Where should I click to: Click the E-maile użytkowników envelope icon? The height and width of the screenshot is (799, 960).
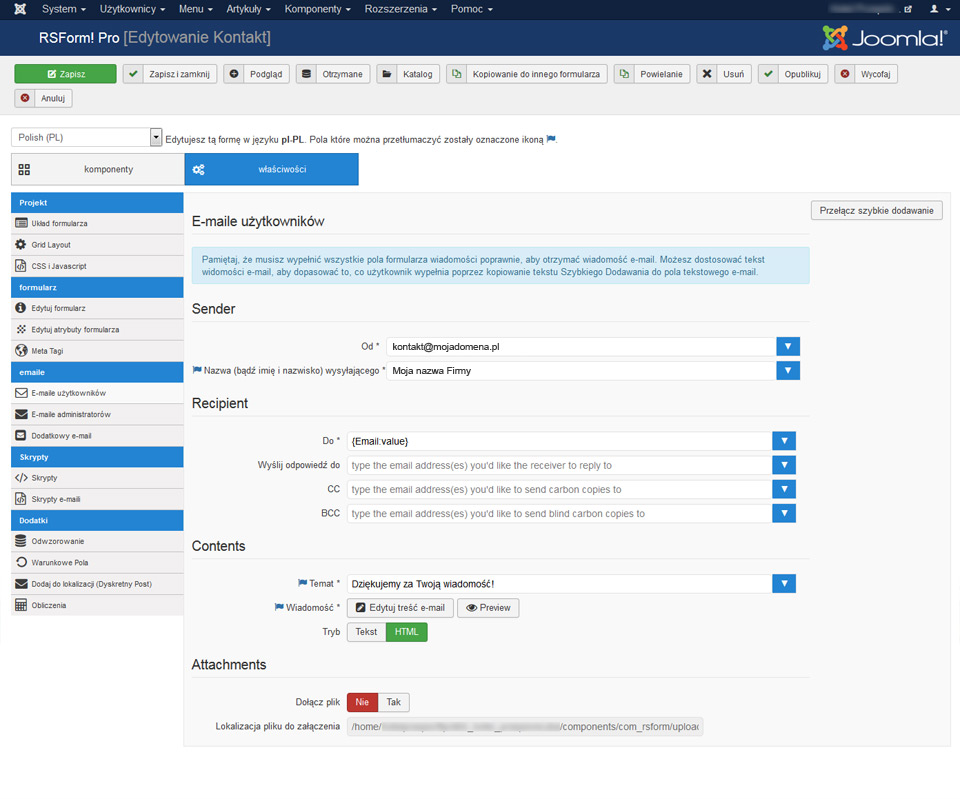pos(21,393)
